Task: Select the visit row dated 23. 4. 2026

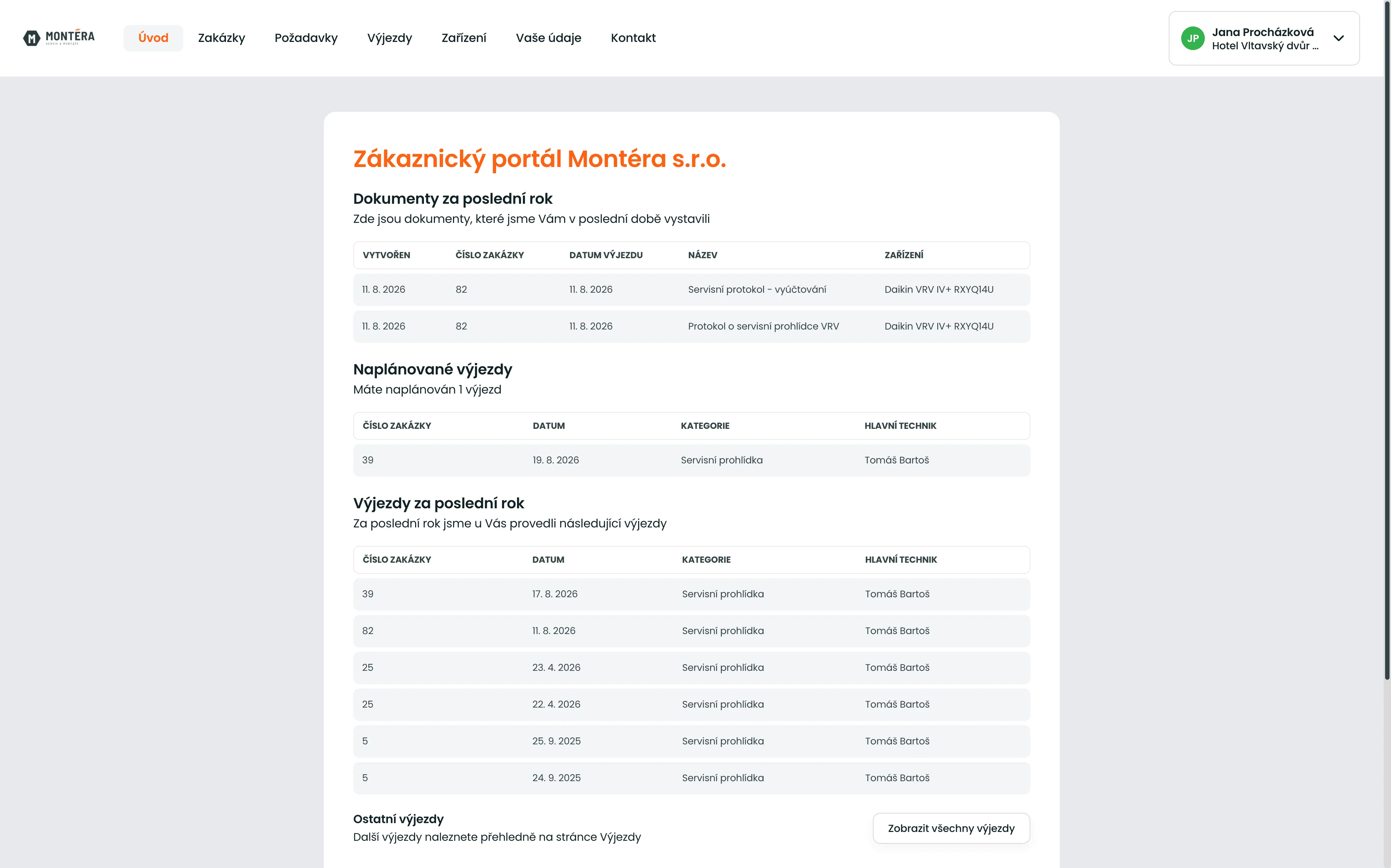Action: 691,667
